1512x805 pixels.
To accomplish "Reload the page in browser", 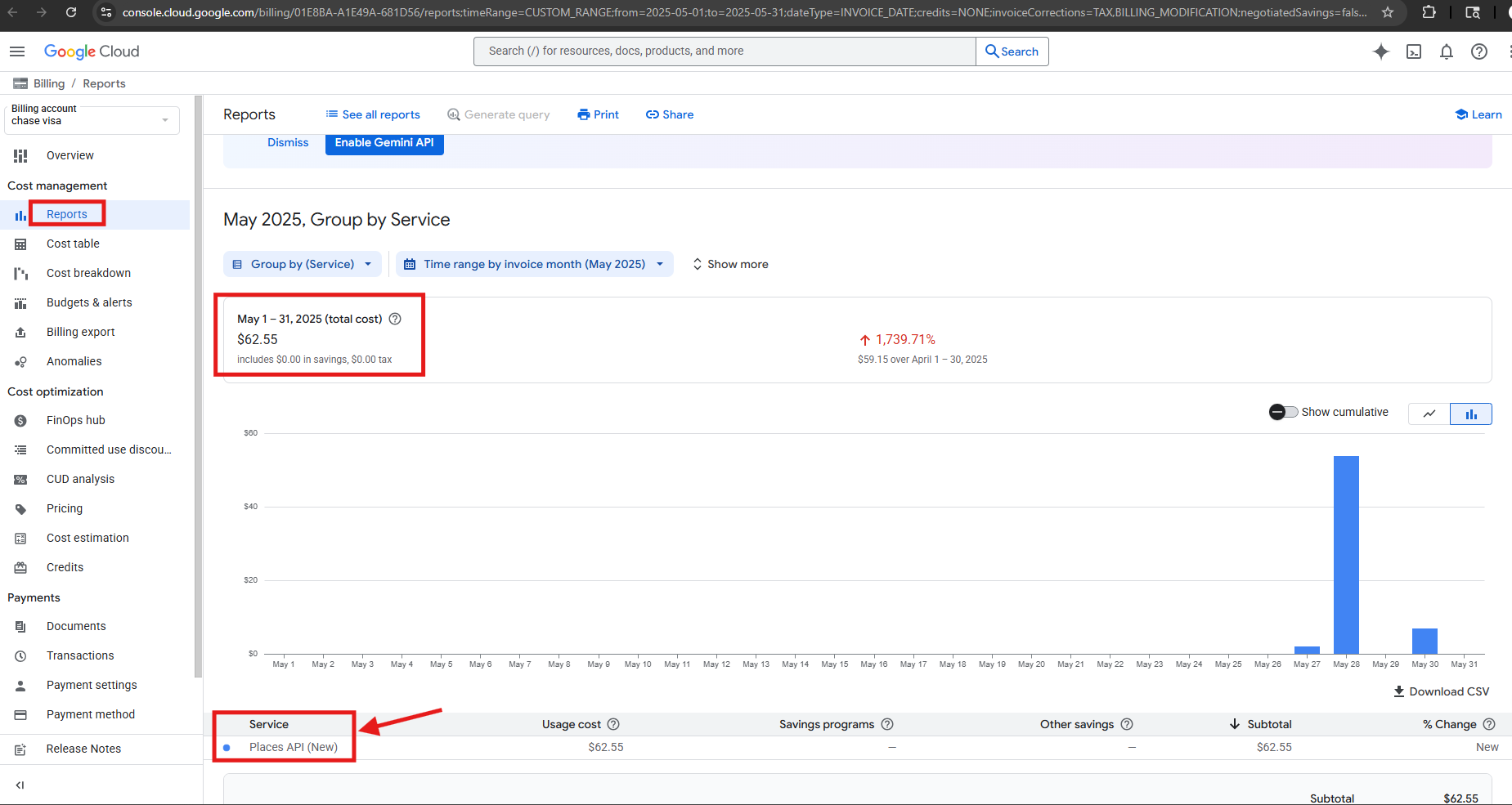I will 71,12.
